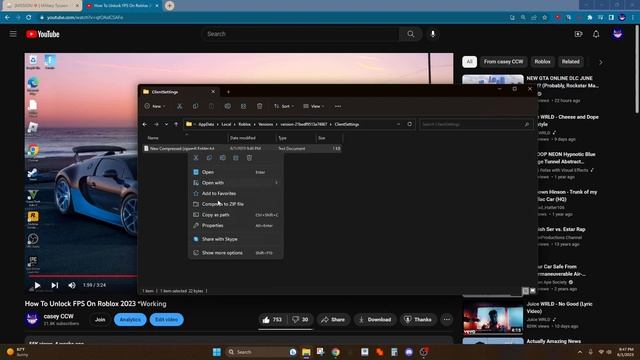640x360 pixels.
Task: Click the YouTube search input field
Action: 300,34
